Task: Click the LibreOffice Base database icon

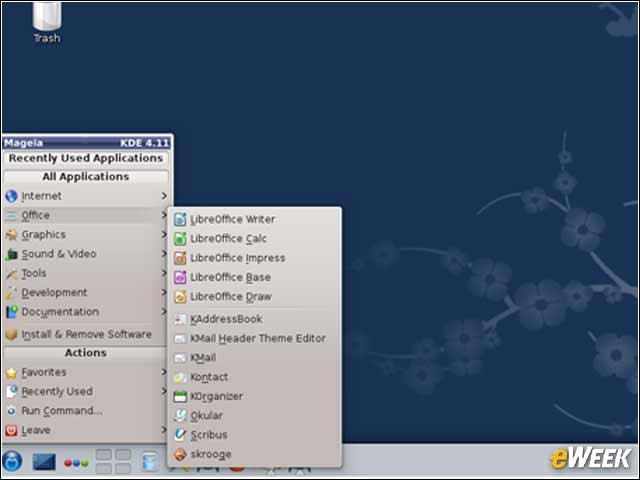Action: tap(180, 278)
